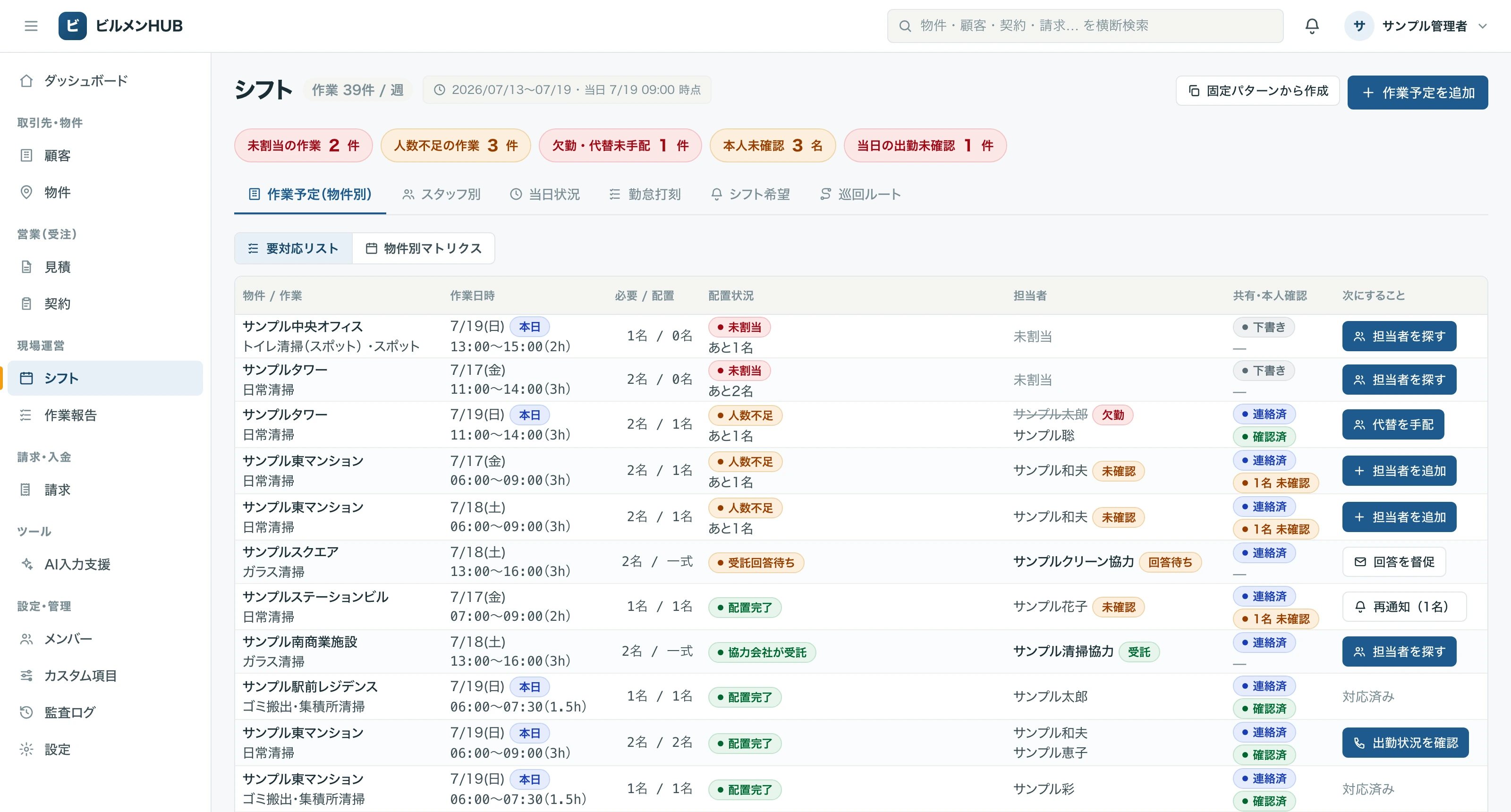Open AI入力支援 tool in the sidebar

106,564
